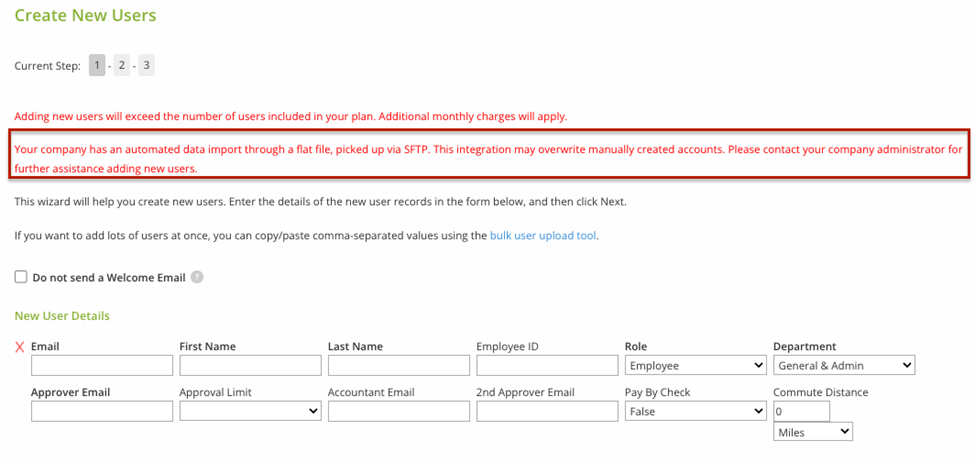Open the Pay By Check dropdown
This screenshot has width=975, height=463.
click(x=695, y=411)
